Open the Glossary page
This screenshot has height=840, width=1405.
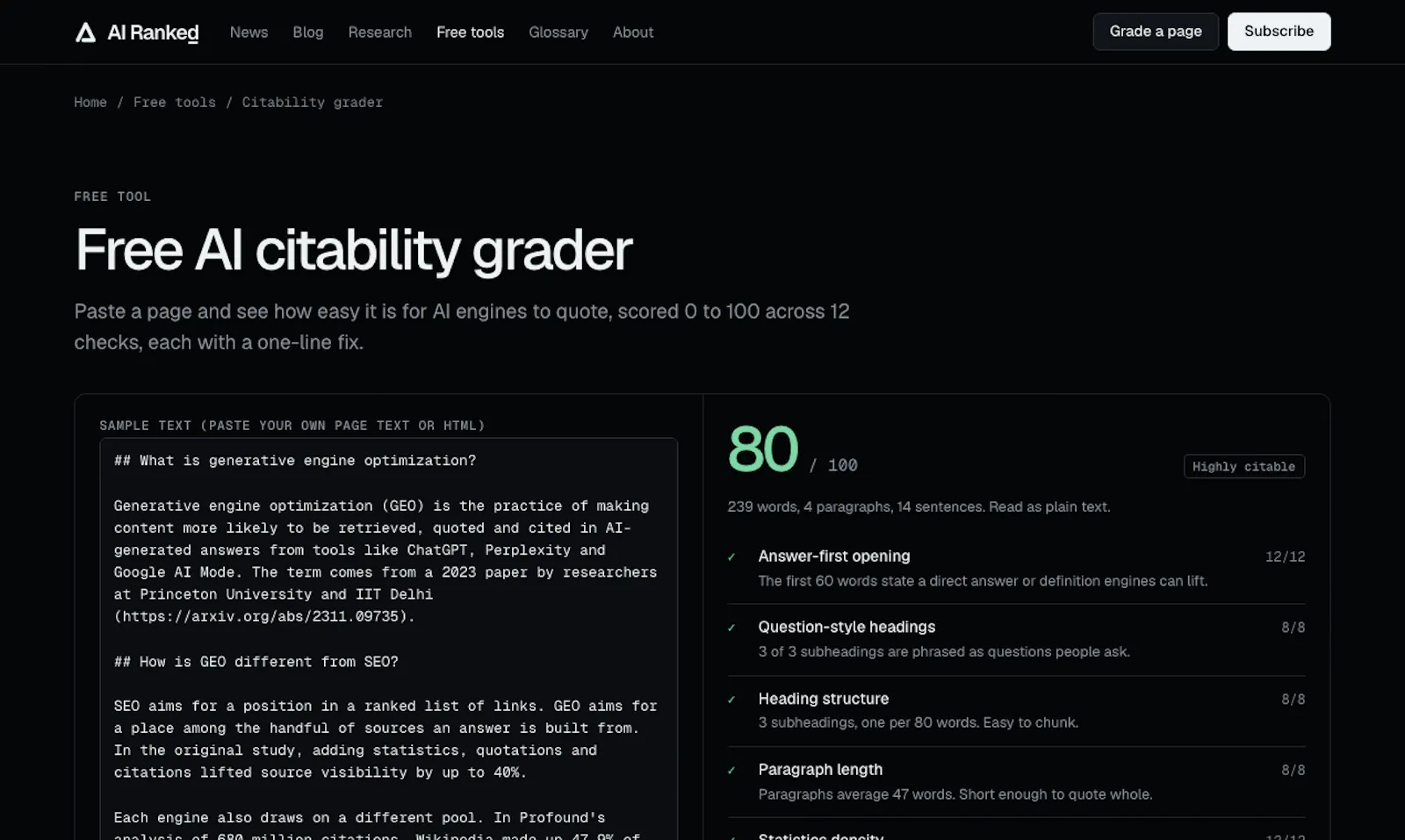point(558,32)
